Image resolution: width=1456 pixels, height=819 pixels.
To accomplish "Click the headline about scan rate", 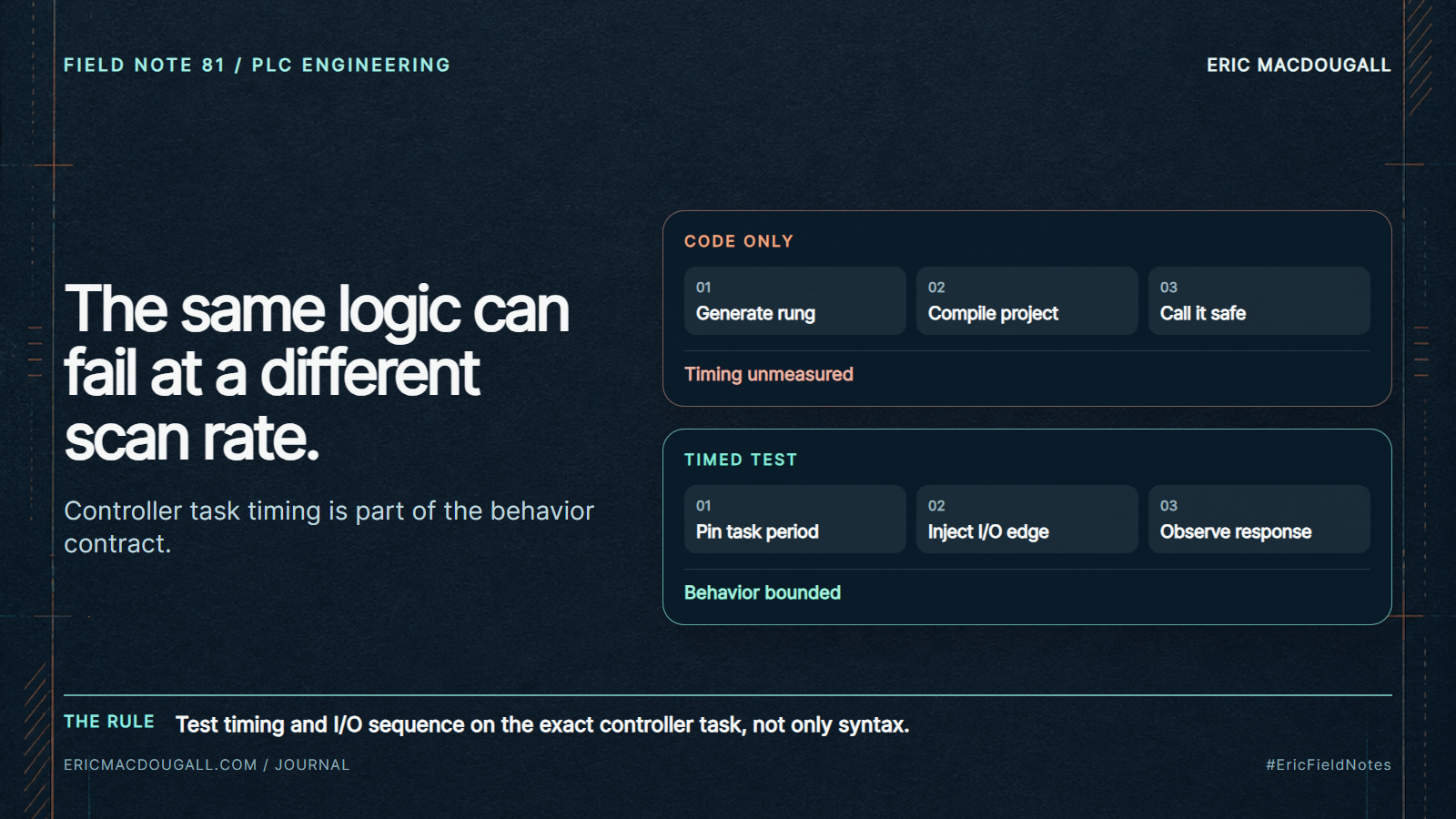I will [317, 373].
